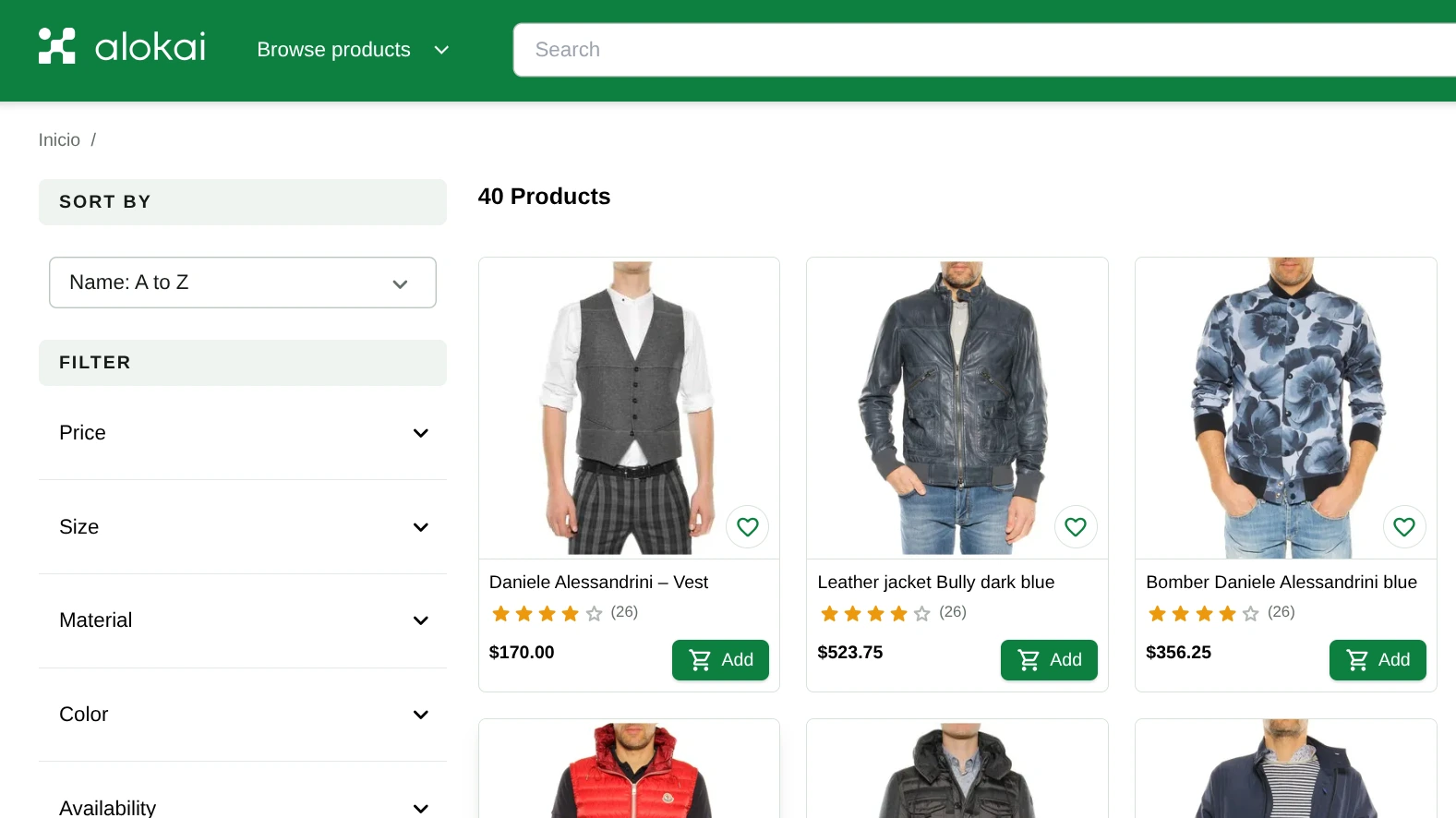
Task: Toggle wishlist heart on Bomber Daniele Alessandrini
Action: pyautogui.click(x=1403, y=527)
